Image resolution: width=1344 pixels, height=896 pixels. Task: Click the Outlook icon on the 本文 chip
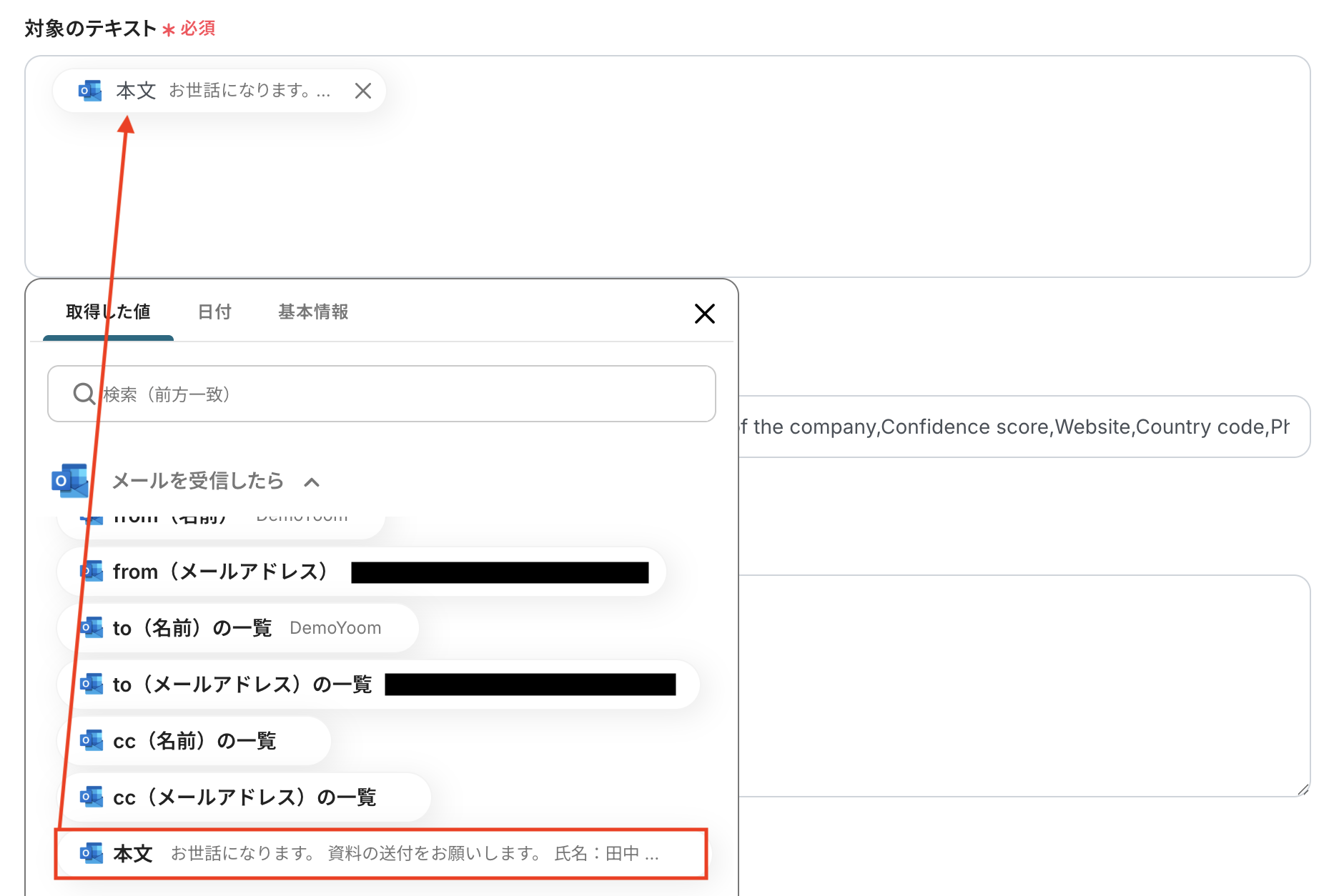[x=89, y=91]
